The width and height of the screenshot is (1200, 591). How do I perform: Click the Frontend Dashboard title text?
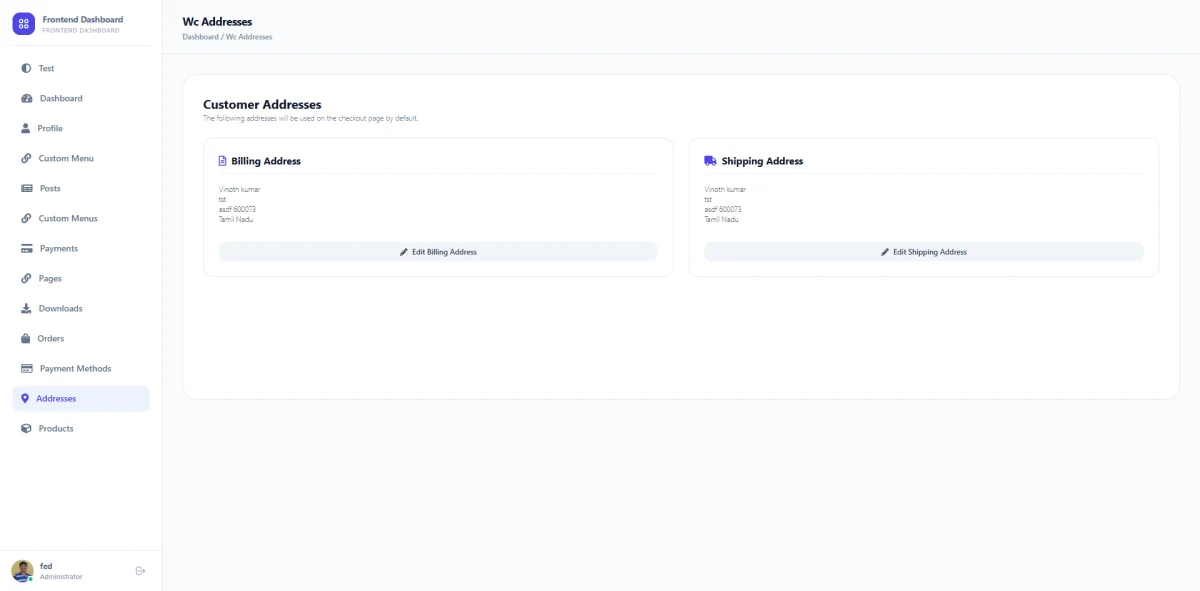point(83,19)
